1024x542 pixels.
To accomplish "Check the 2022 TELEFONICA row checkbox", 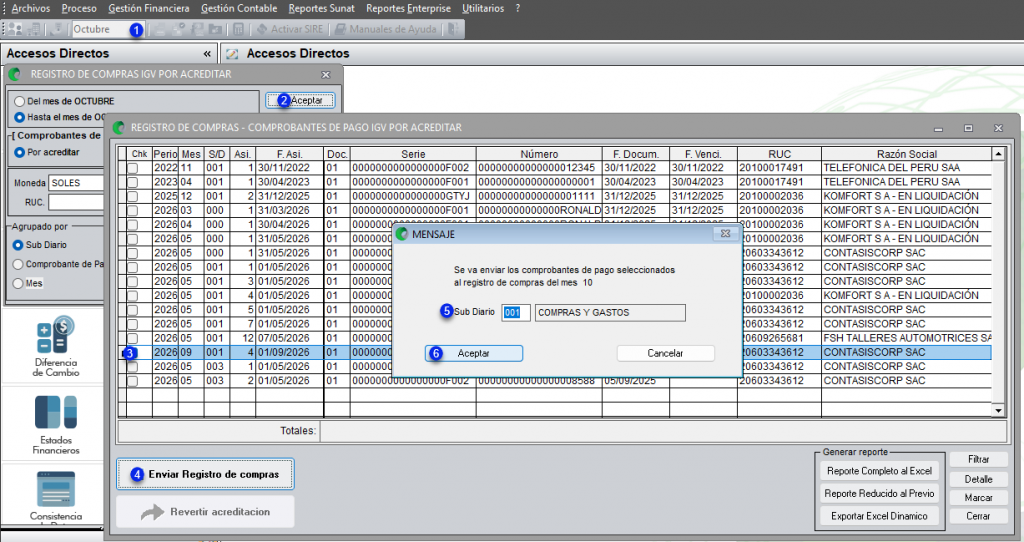I will click(x=133, y=168).
